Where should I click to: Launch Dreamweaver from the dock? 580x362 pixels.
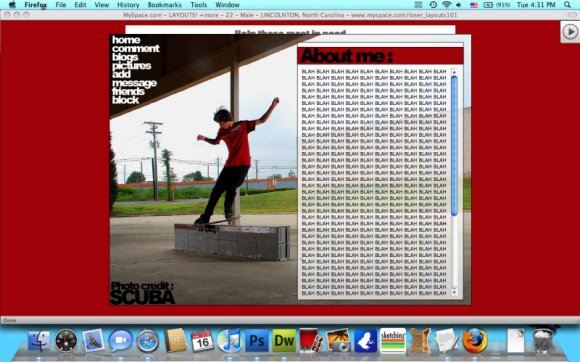284,341
